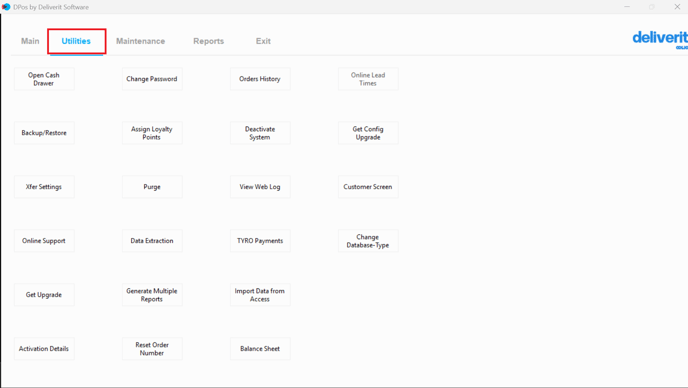Screen dimensions: 688x388
Task: Close the DPos window
Action: tap(677, 7)
